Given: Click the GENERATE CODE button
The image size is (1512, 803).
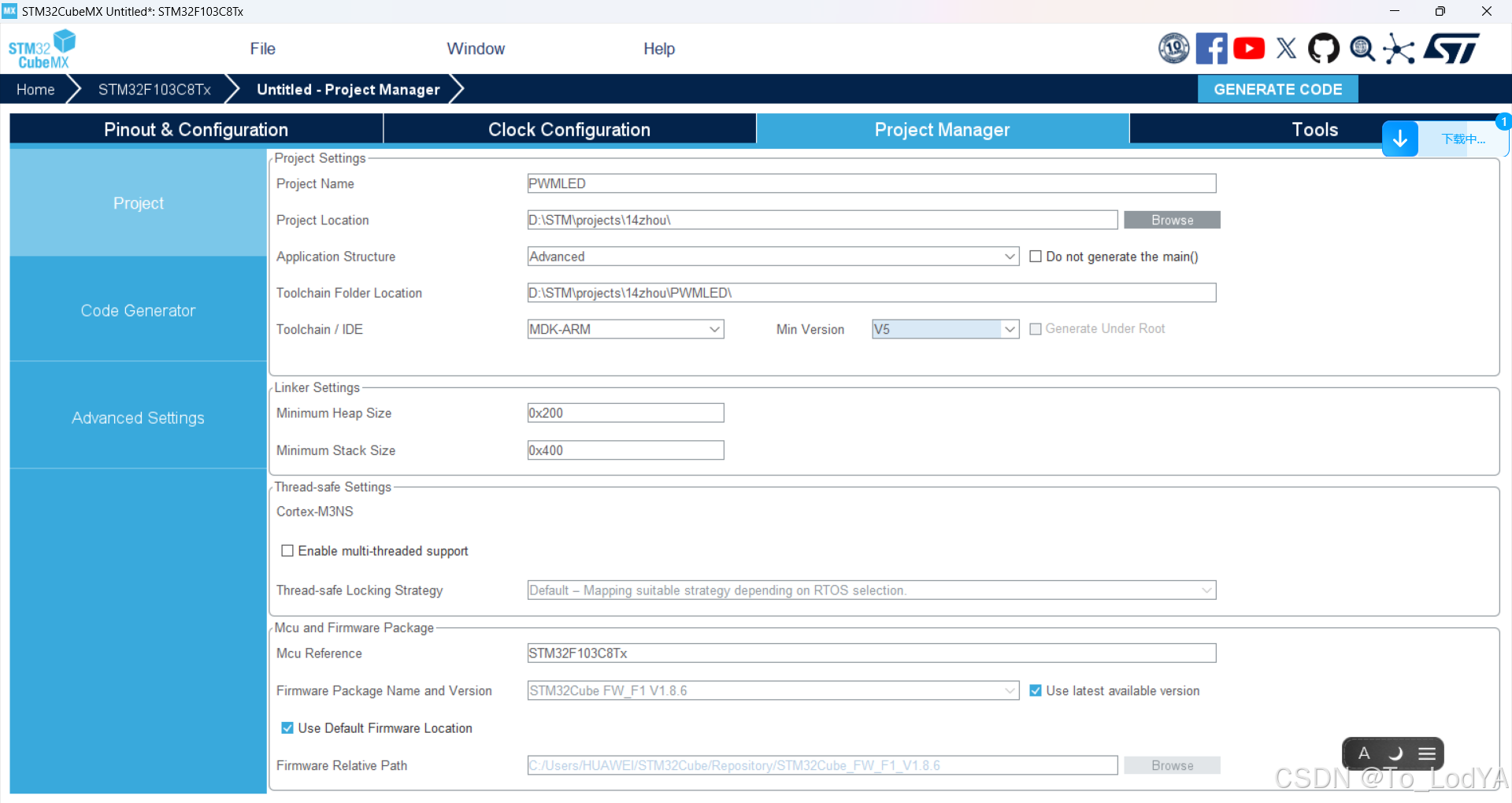Looking at the screenshot, I should (1278, 89).
